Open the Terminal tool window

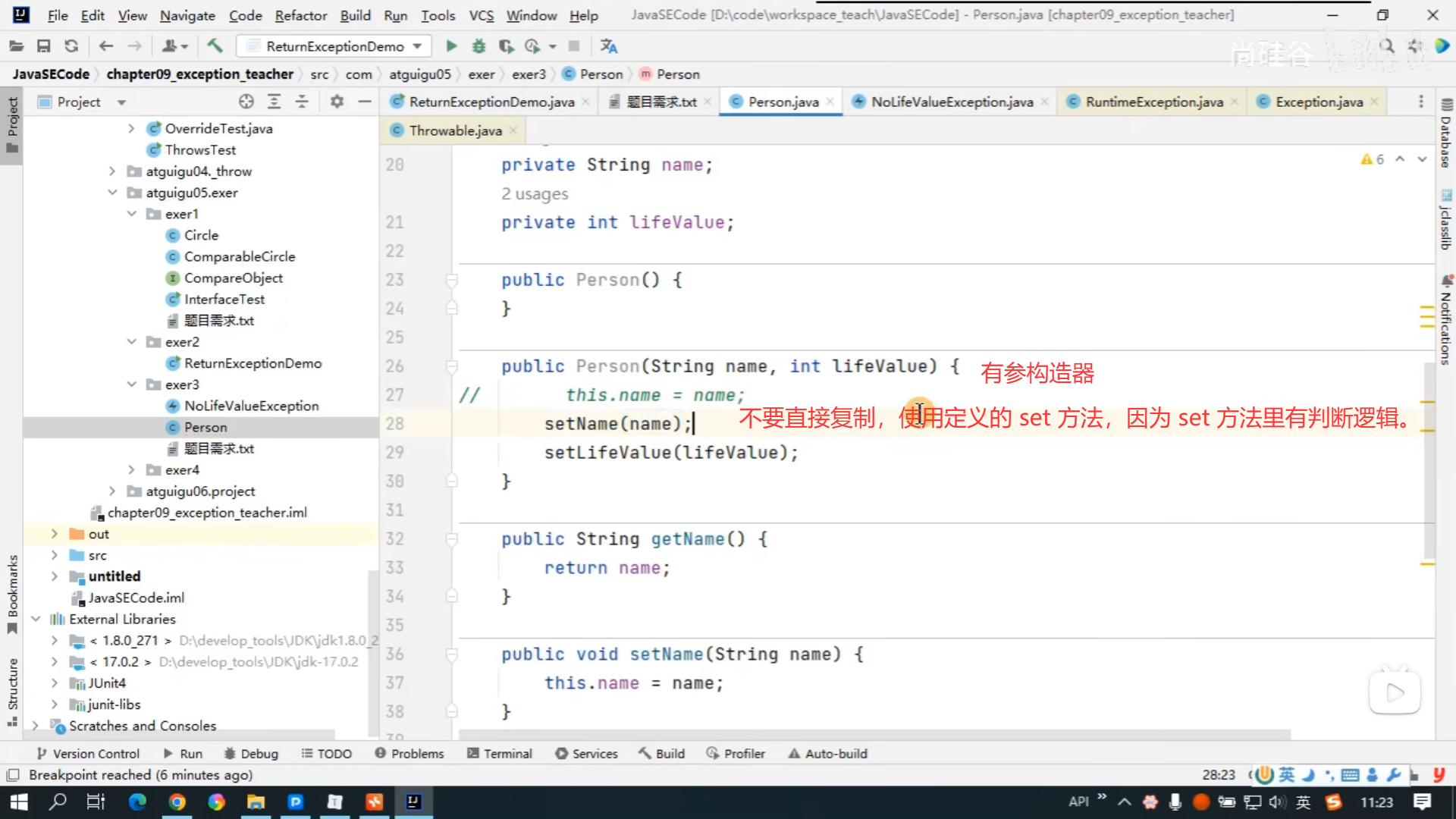(500, 754)
